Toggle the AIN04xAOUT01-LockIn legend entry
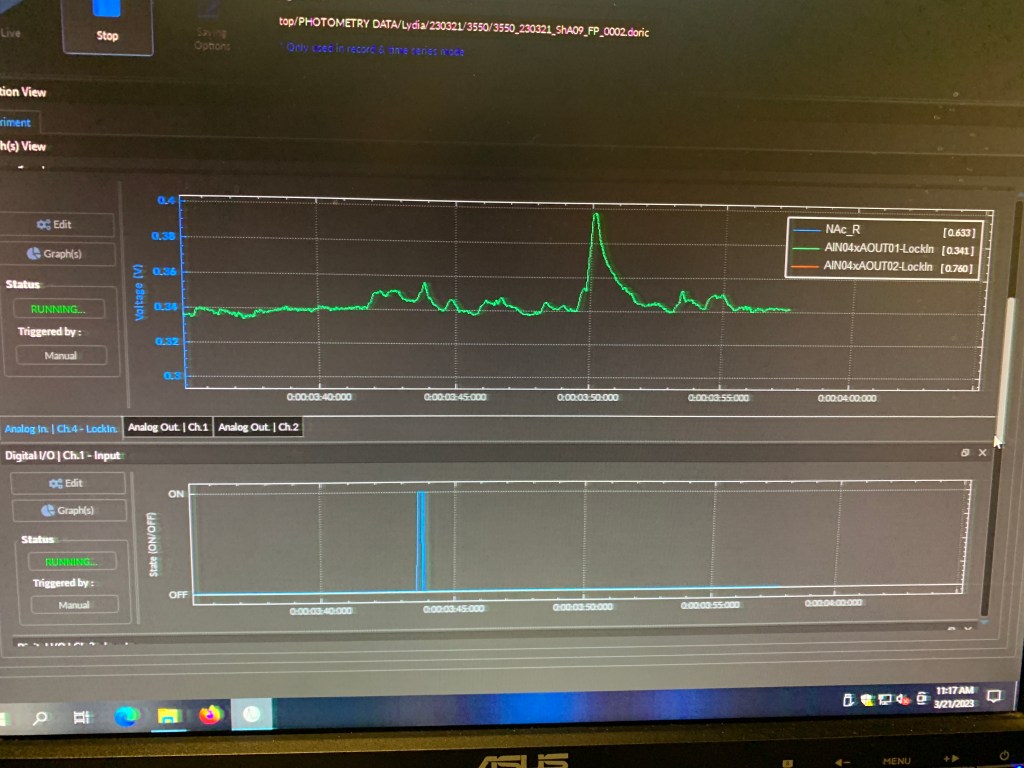Screen dimensions: 1024x768 (876, 249)
